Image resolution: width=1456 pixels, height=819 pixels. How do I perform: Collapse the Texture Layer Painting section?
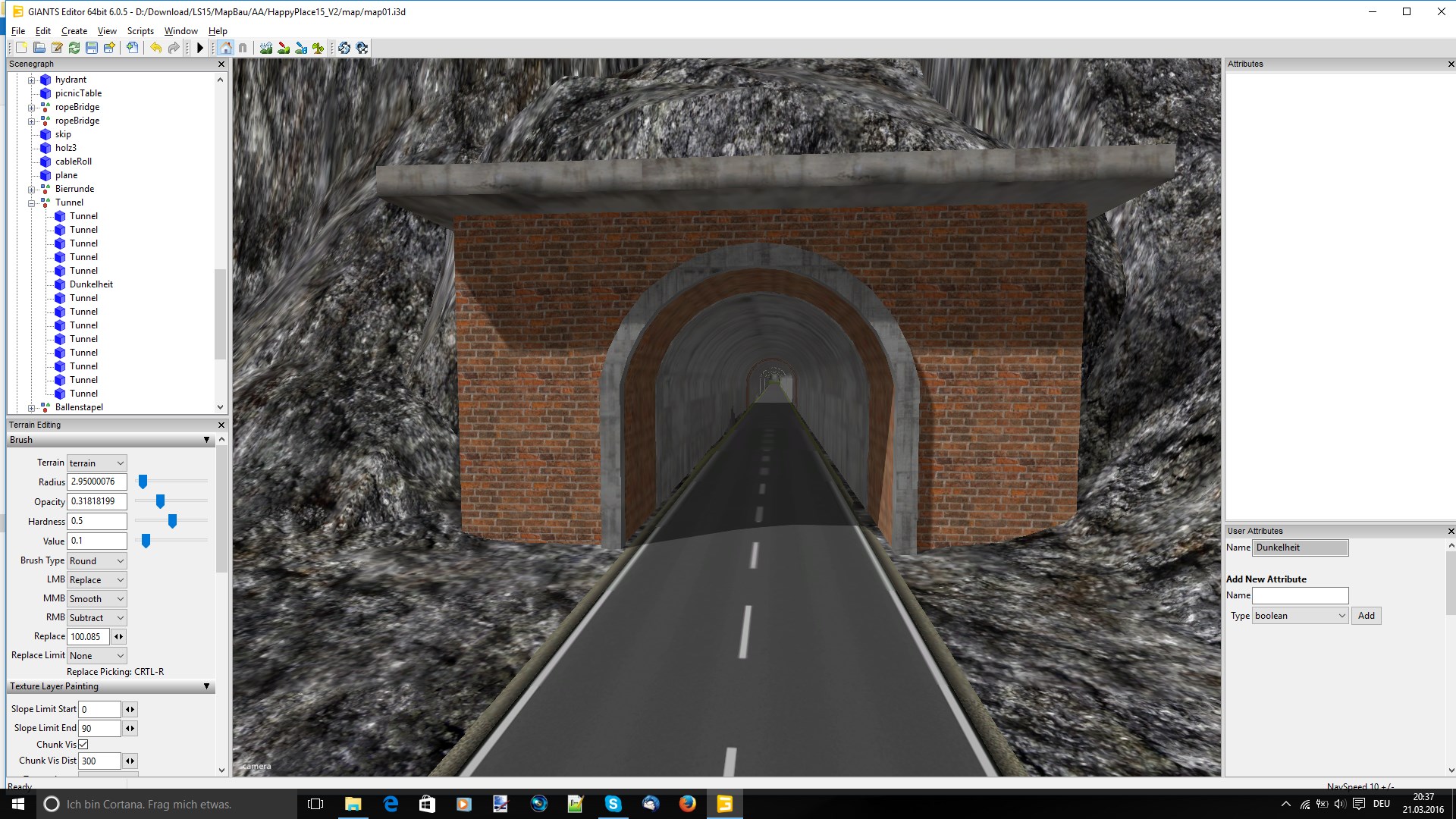206,686
